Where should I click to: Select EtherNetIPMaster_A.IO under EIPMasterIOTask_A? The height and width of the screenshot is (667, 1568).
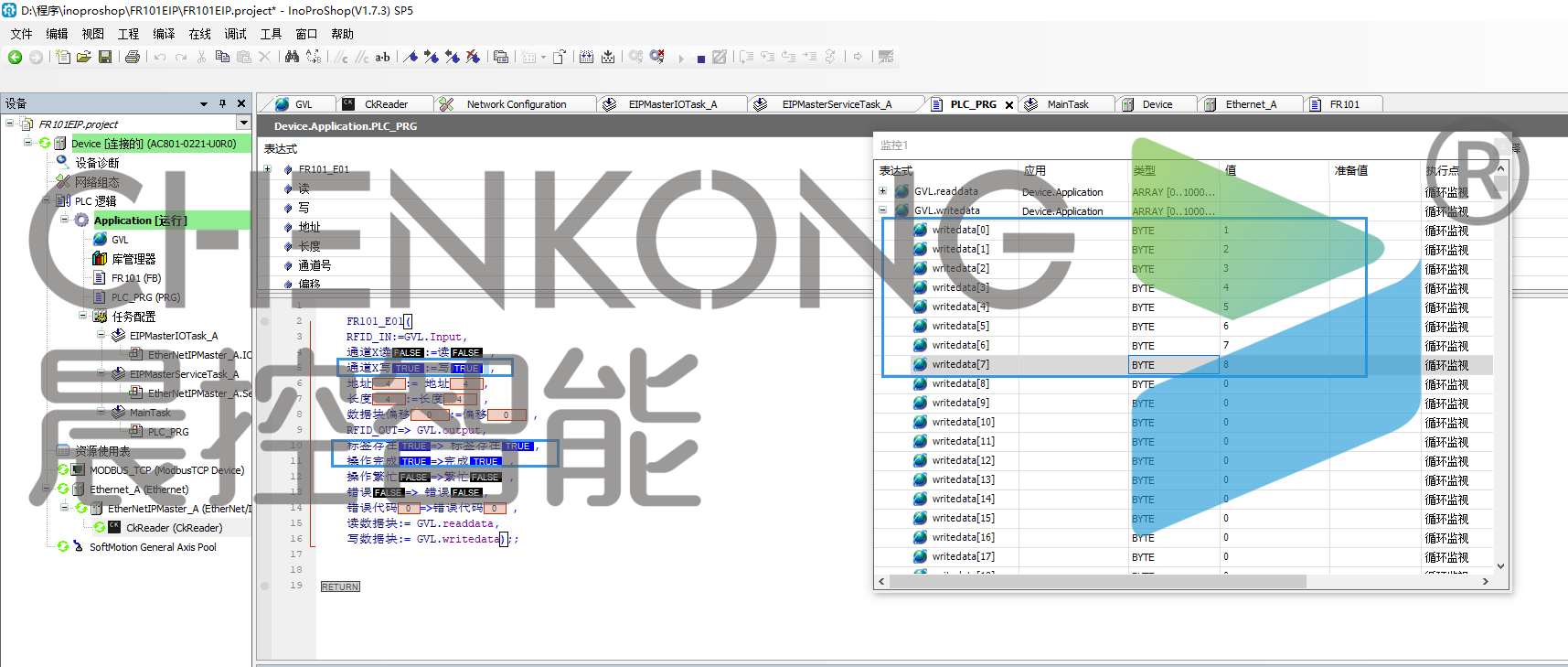click(199, 355)
